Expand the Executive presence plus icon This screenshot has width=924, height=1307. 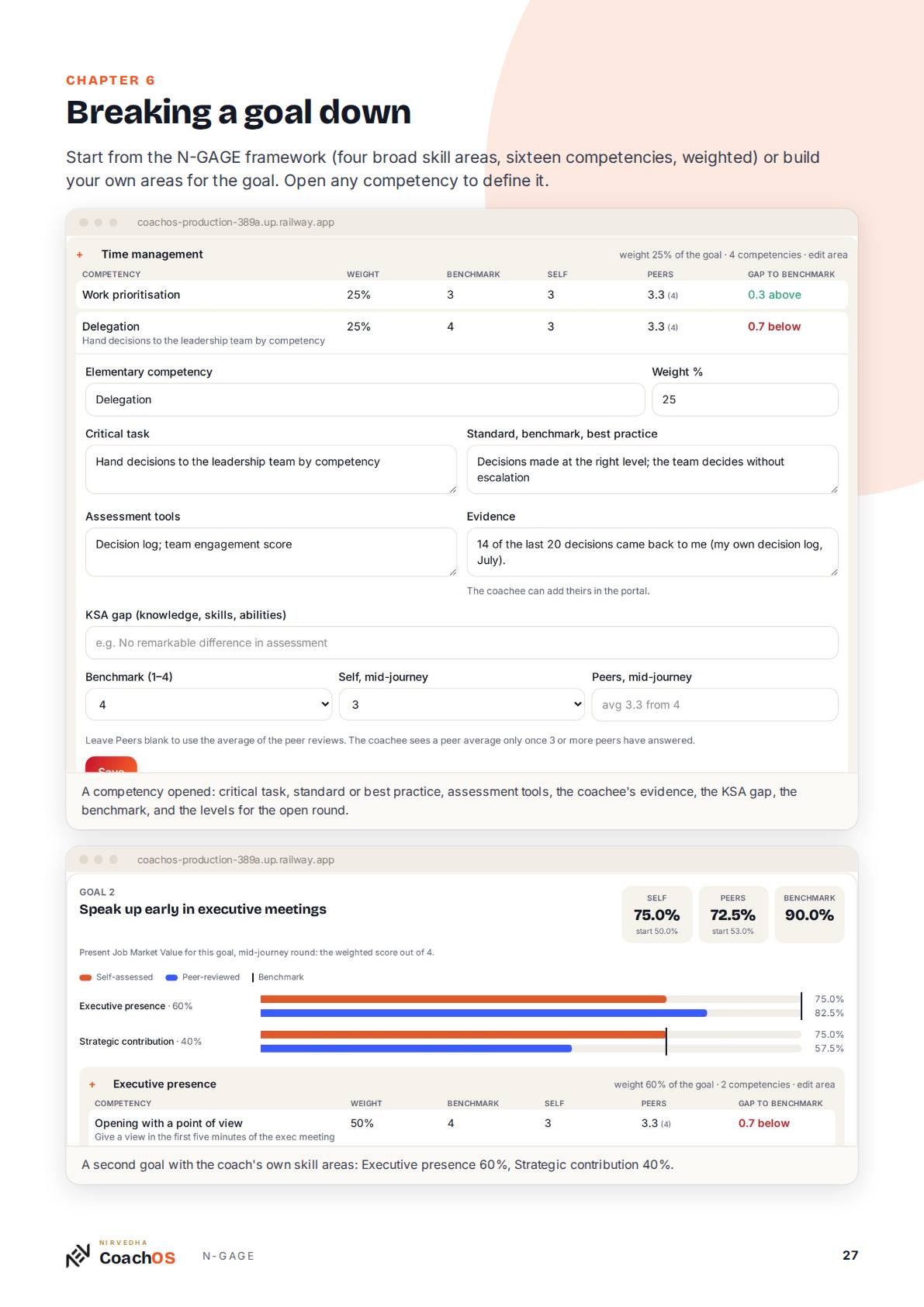92,1084
